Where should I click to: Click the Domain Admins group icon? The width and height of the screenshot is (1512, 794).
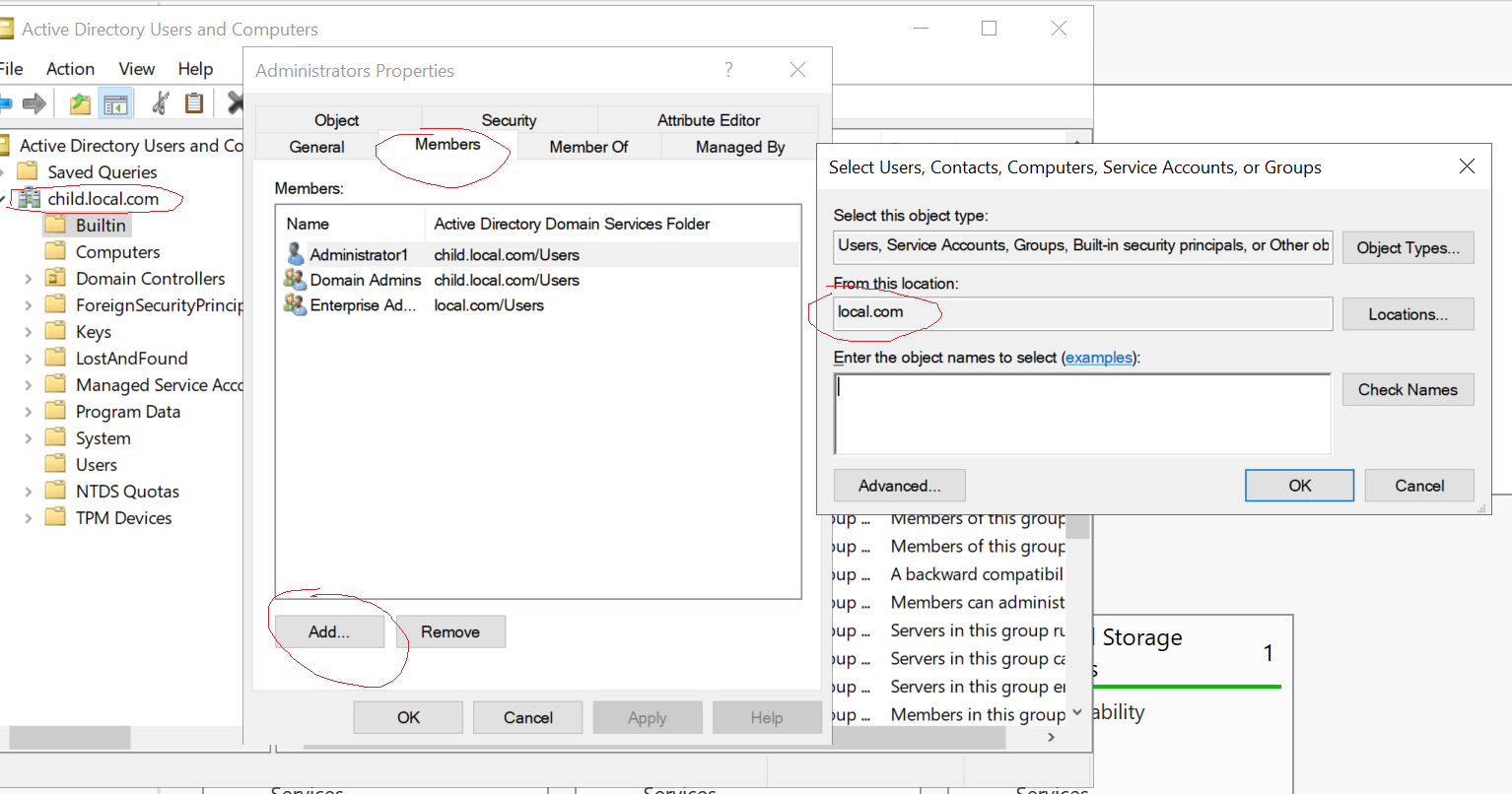(x=295, y=280)
